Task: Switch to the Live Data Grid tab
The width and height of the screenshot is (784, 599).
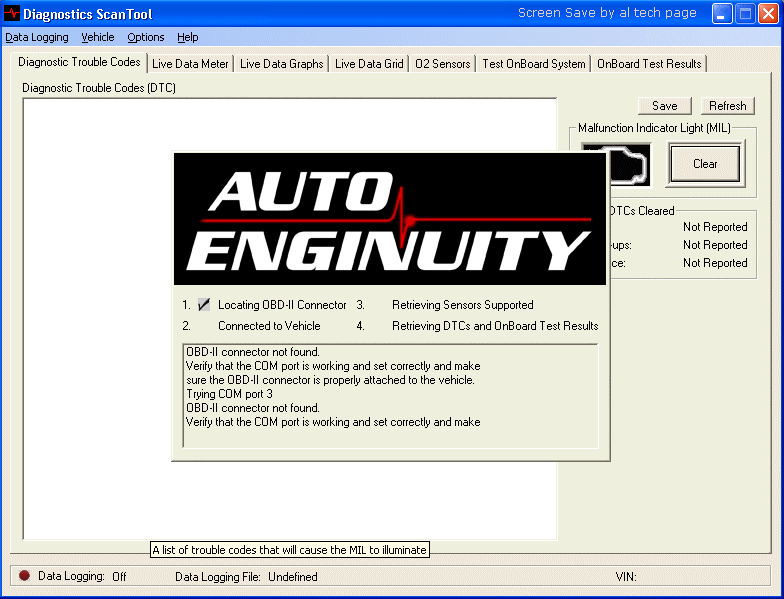Action: click(369, 64)
